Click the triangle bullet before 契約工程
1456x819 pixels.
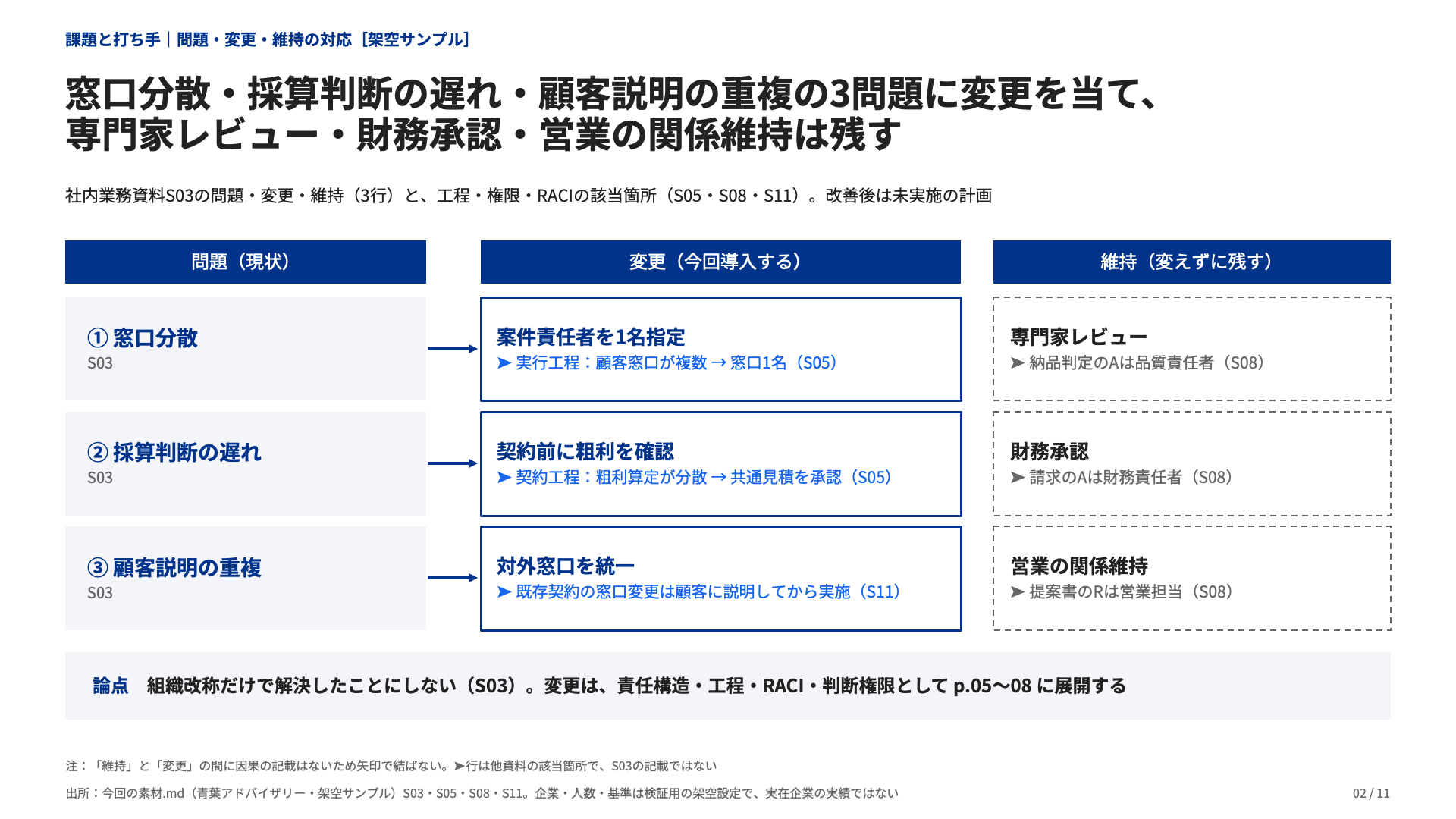tap(504, 478)
